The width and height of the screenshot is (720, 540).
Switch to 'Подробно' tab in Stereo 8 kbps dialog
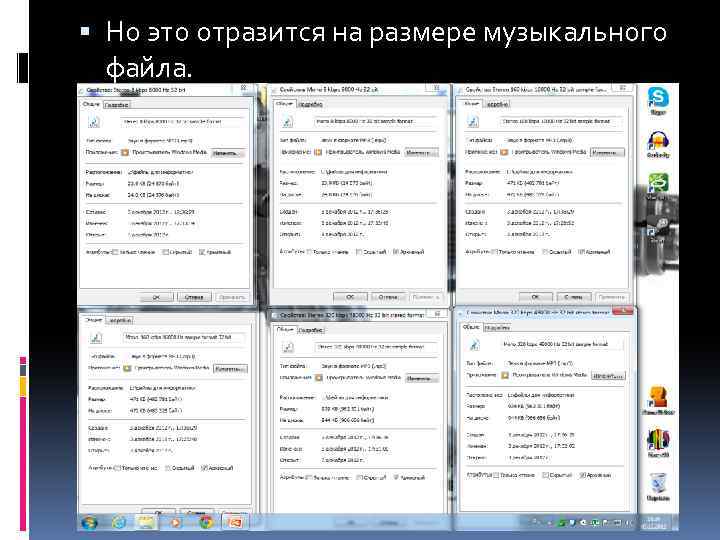click(116, 105)
